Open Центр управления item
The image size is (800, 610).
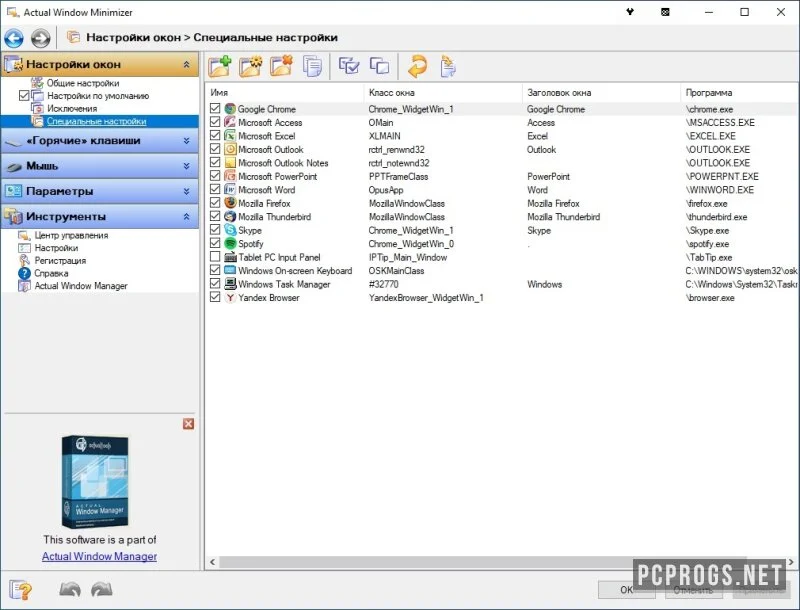71,236
